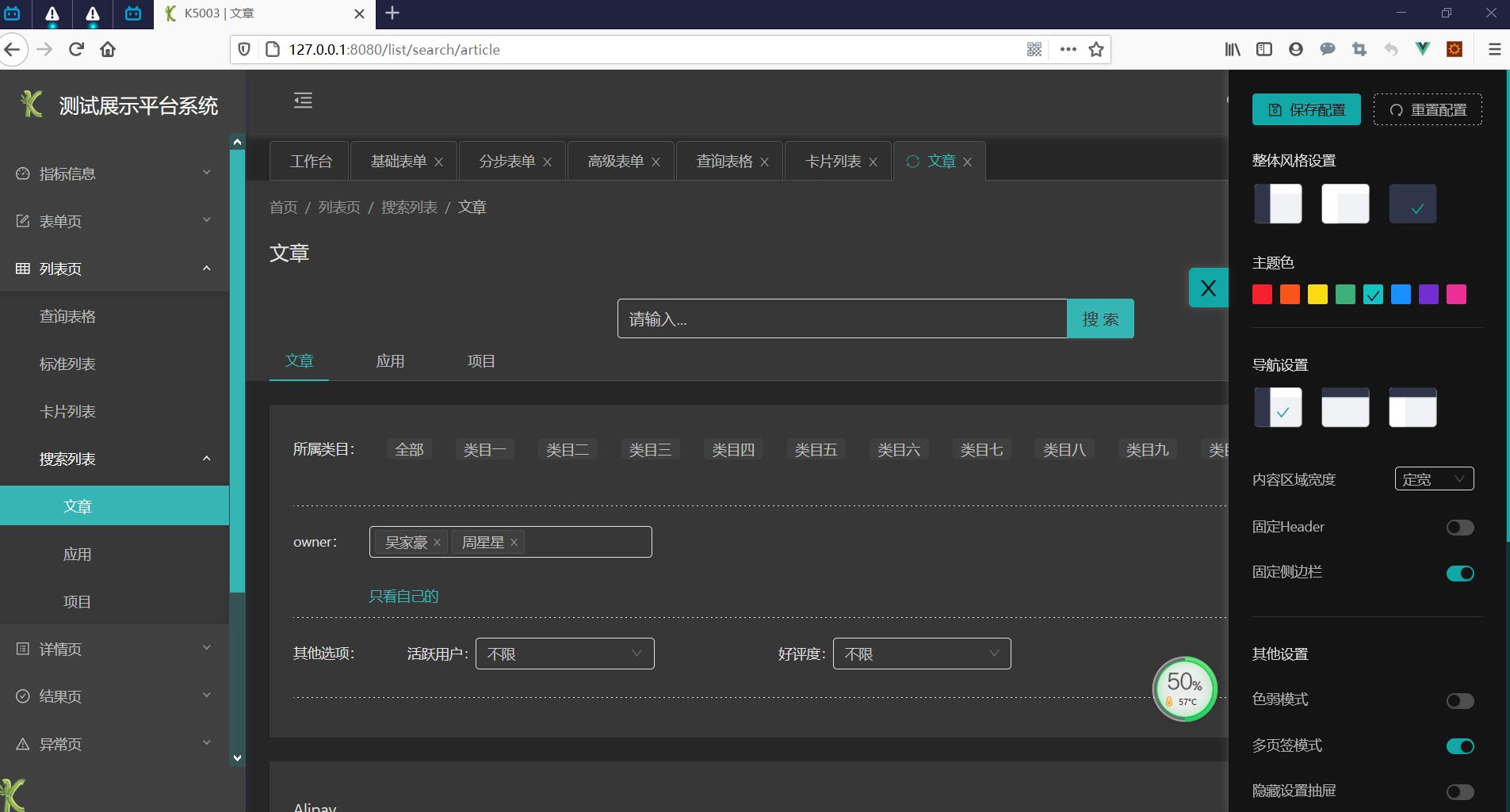
Task: Enable the 固定Header toggle
Action: click(1459, 527)
